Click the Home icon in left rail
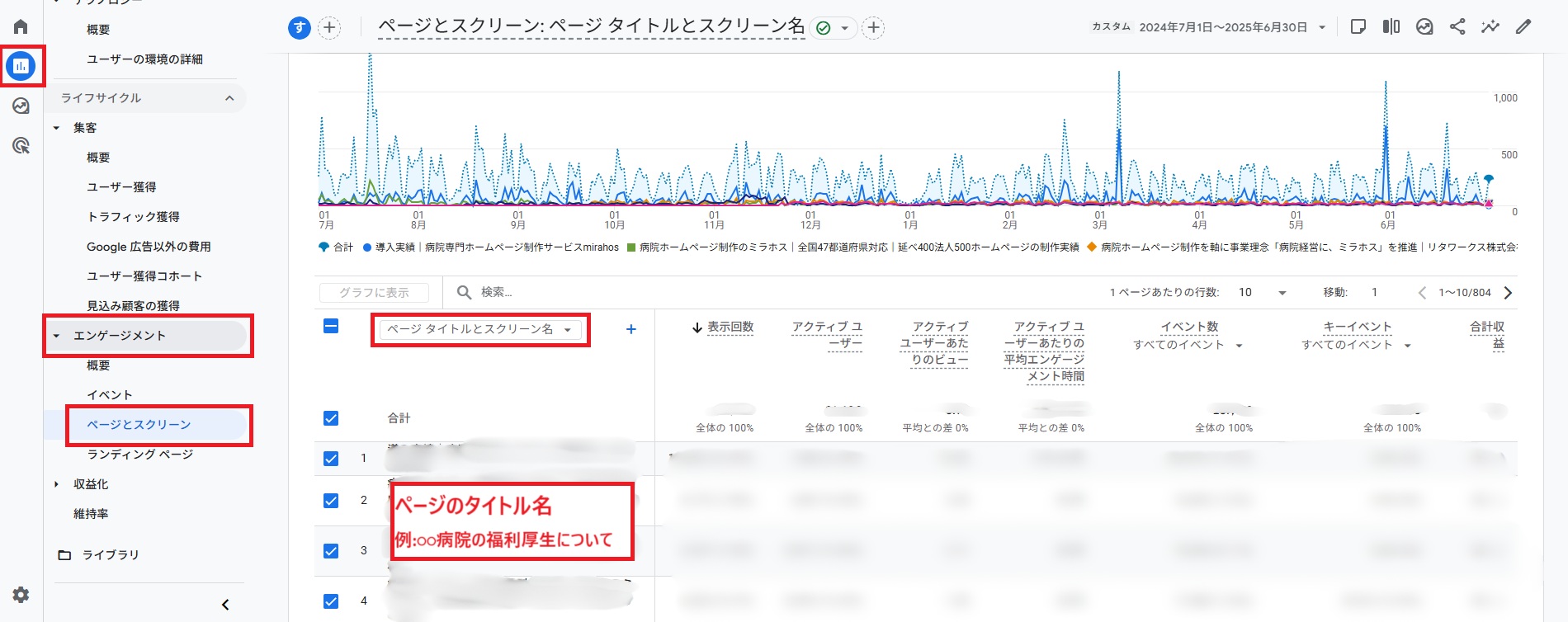Image resolution: width=1568 pixels, height=622 pixels. coord(21,26)
